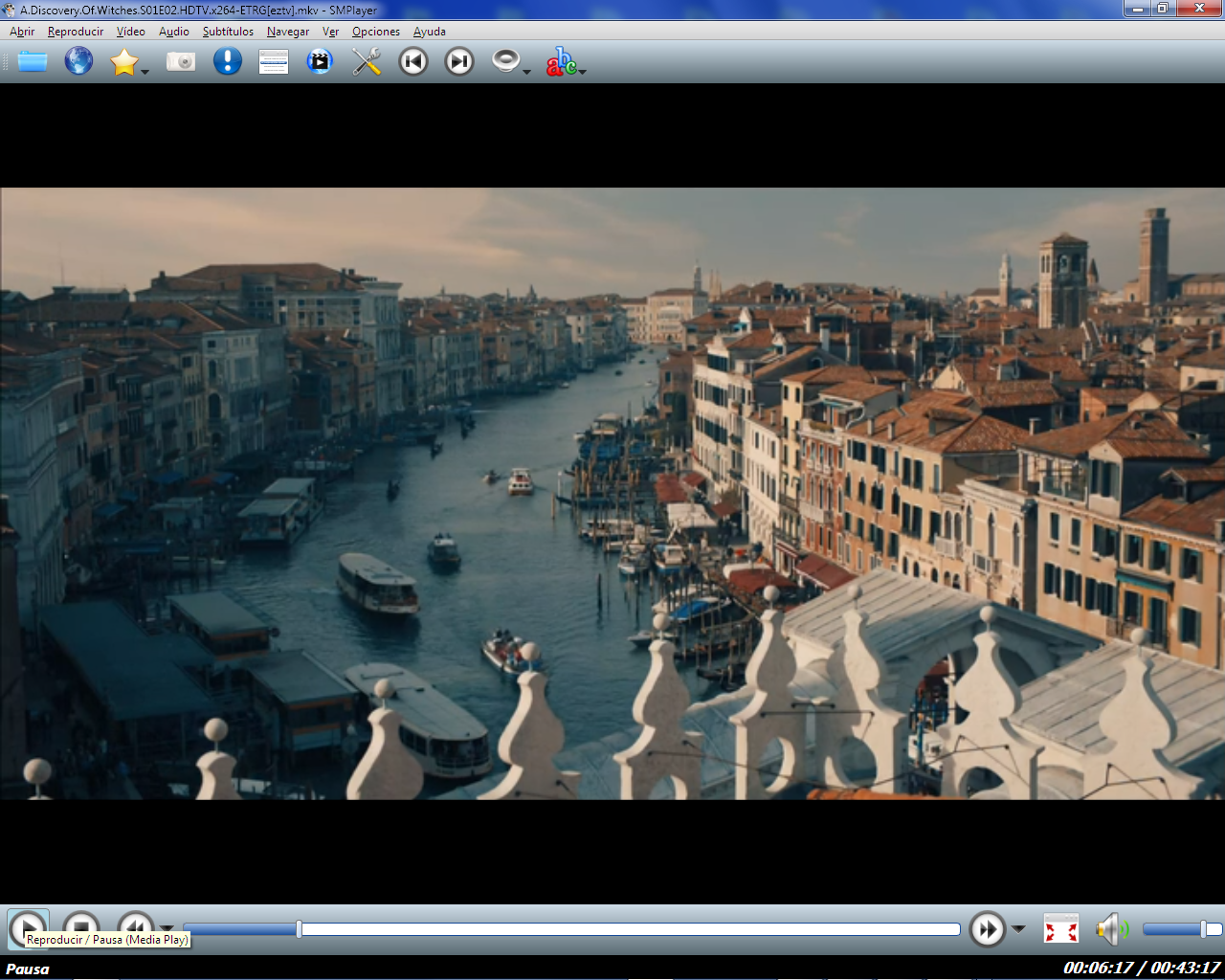Expand the subtitle 'abc' dropdown arrow

tap(582, 72)
